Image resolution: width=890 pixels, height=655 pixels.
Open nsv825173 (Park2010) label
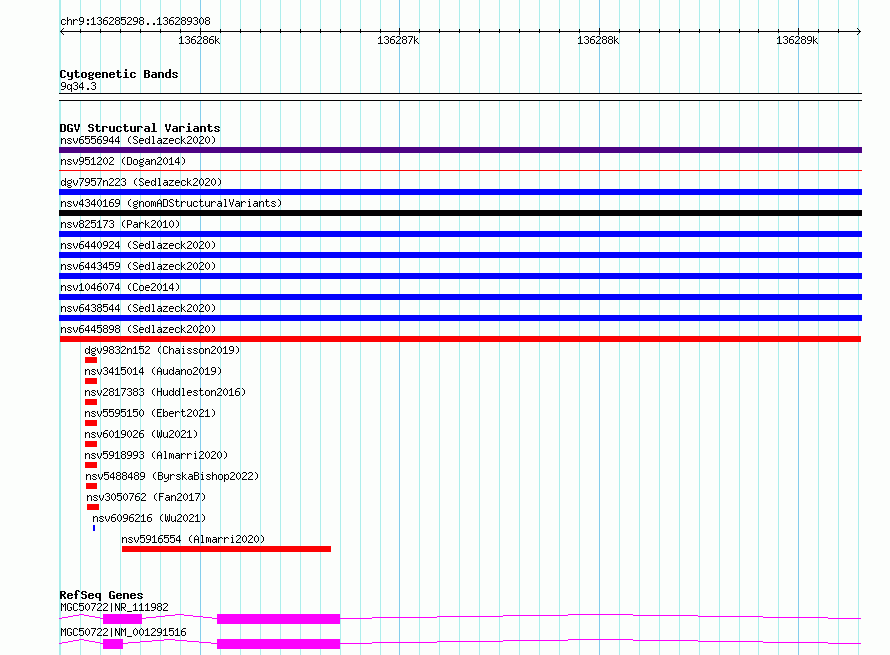pyautogui.click(x=120, y=224)
